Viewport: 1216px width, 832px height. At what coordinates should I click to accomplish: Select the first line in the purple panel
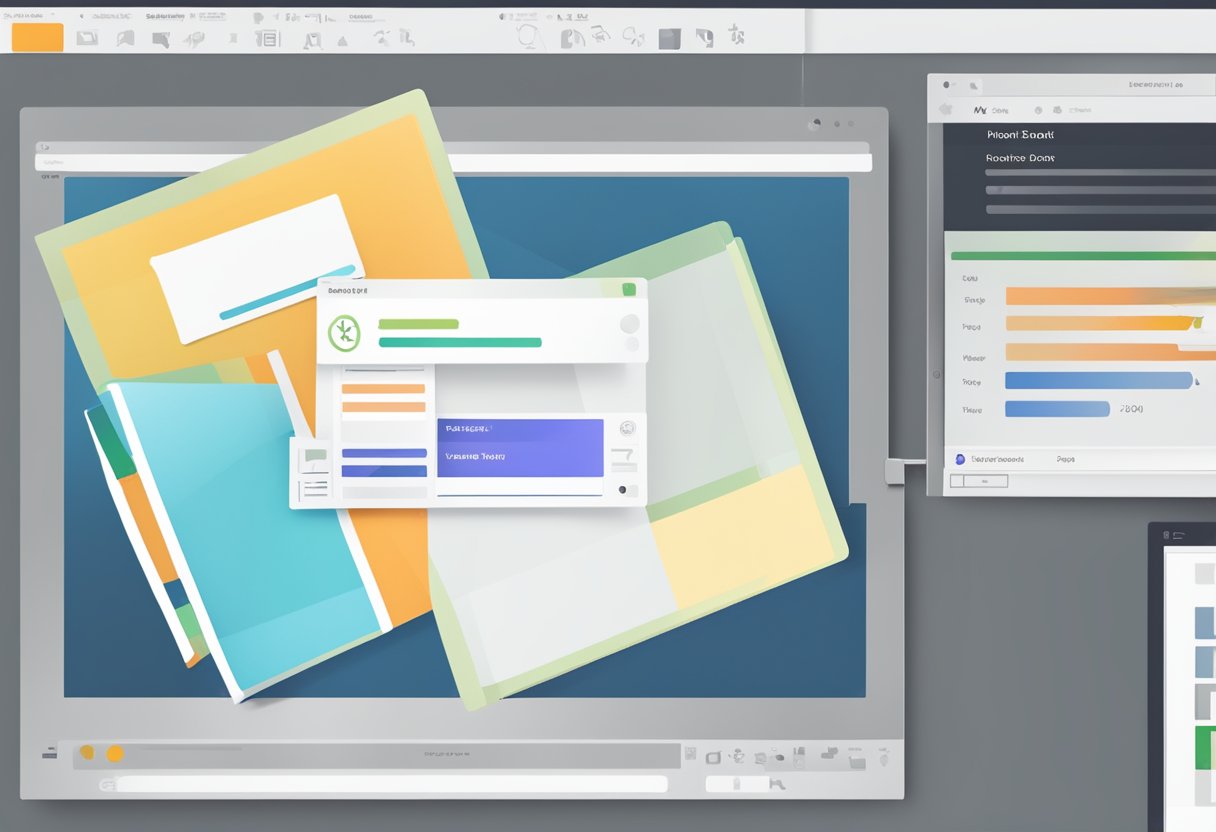(467, 428)
